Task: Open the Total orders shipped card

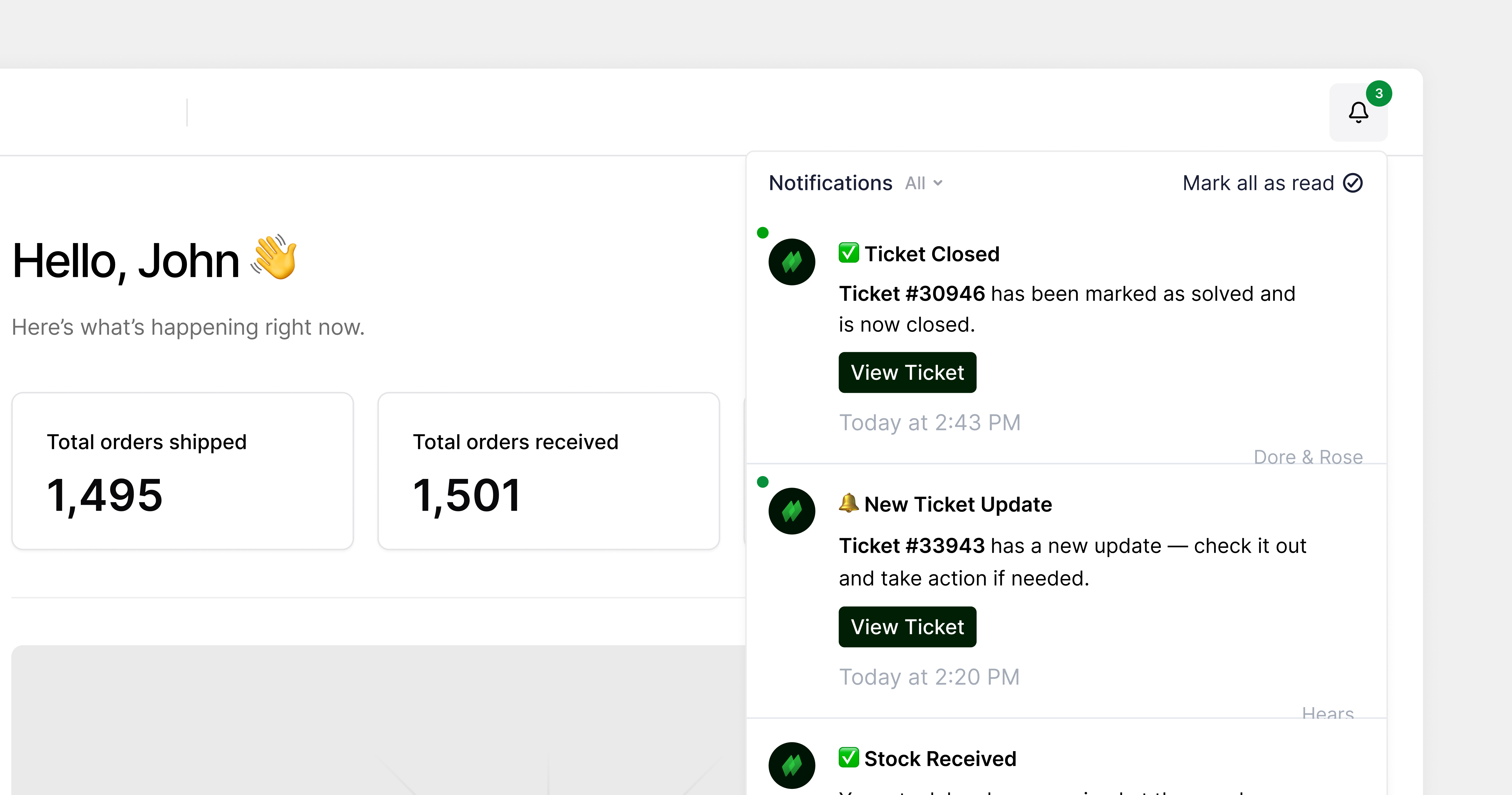Action: click(183, 471)
